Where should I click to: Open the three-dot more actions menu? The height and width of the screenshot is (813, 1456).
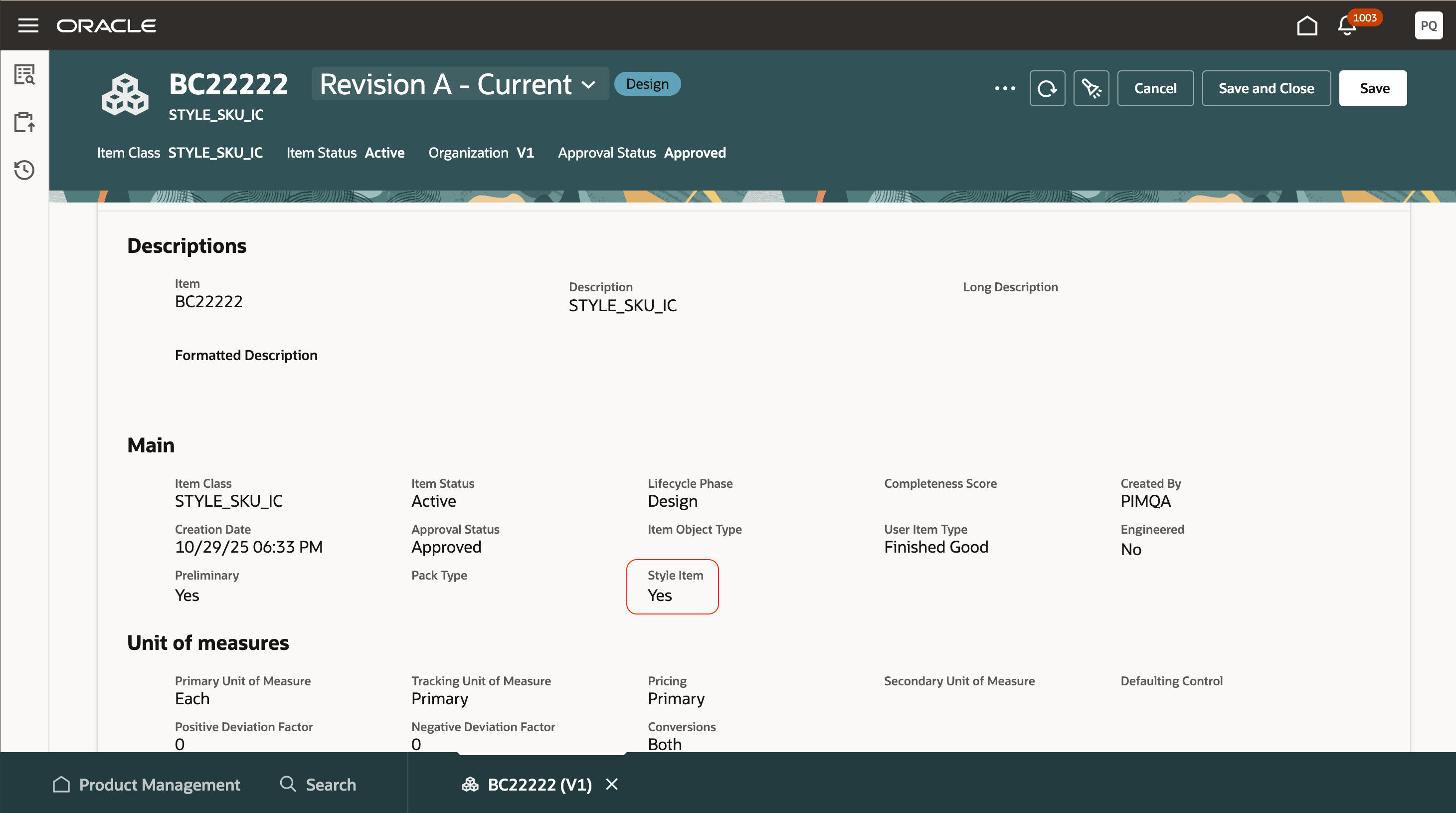coord(1004,88)
